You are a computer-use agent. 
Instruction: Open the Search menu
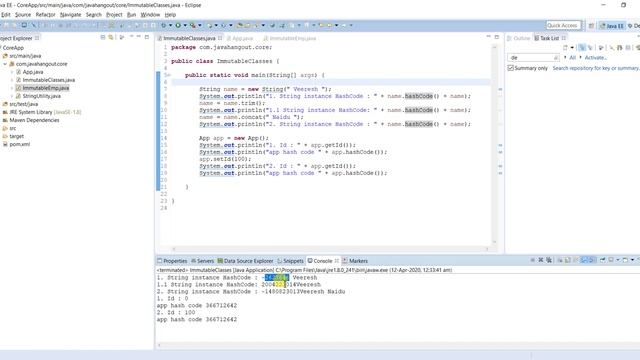click(93, 15)
